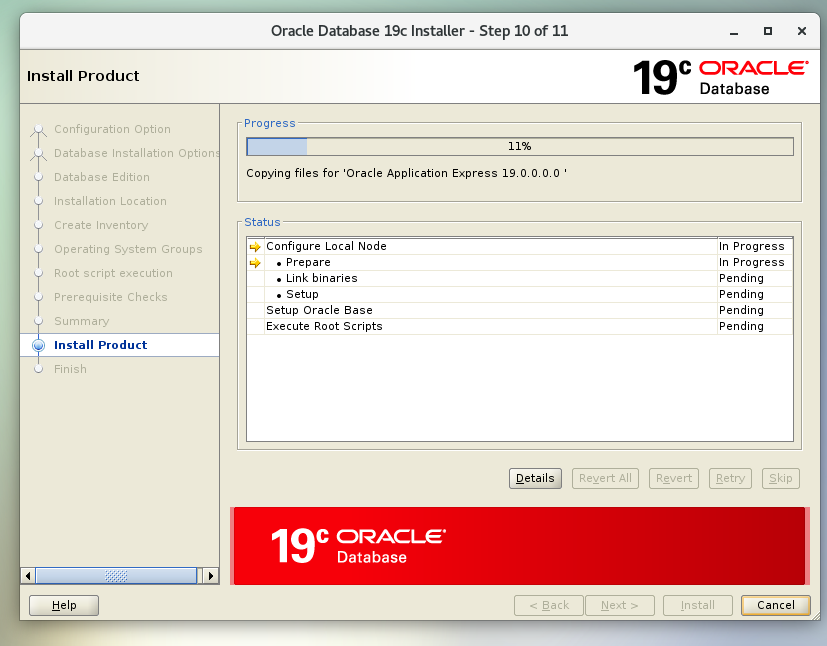The height and width of the screenshot is (646, 827).
Task: Maximize the installer window
Action: tap(768, 31)
